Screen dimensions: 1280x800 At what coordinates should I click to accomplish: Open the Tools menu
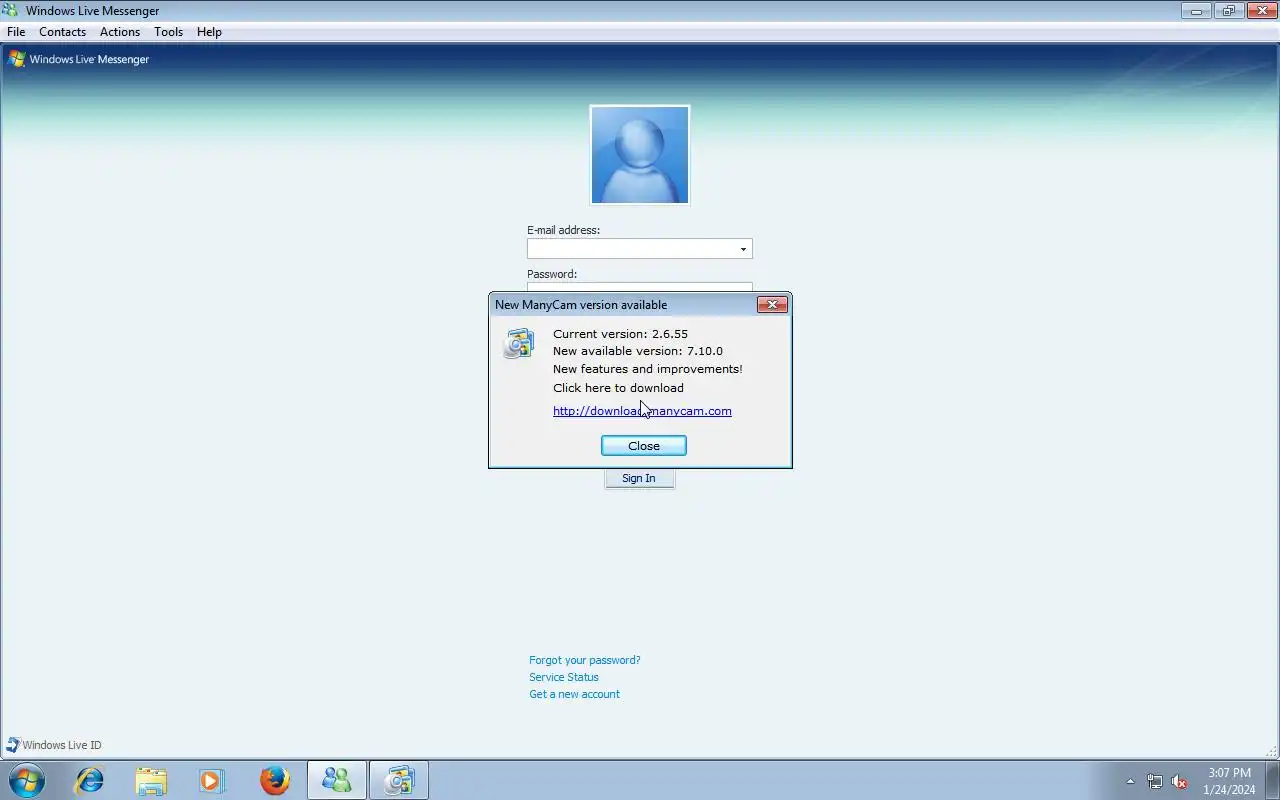point(168,32)
